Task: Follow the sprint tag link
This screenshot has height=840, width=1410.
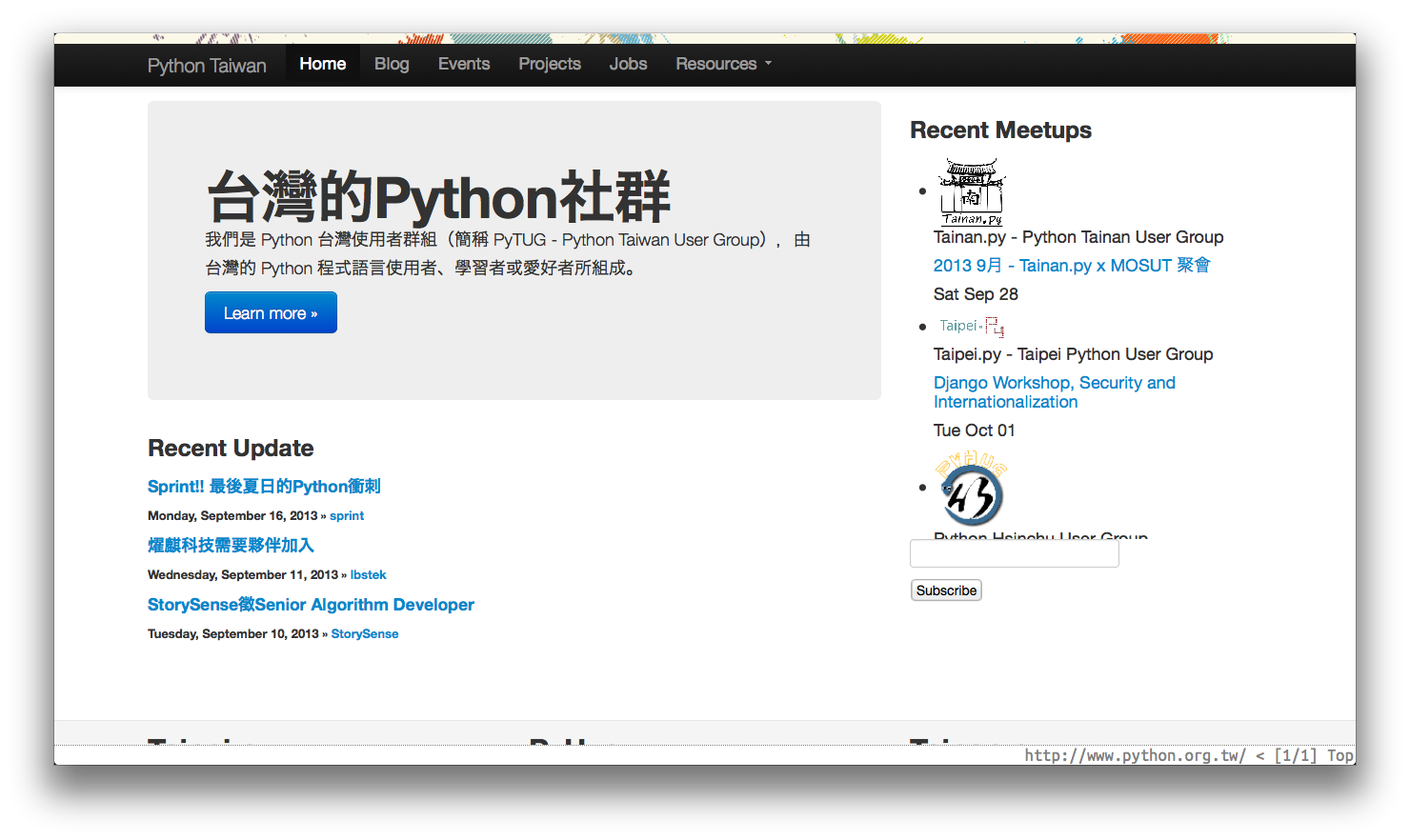Action: click(347, 515)
